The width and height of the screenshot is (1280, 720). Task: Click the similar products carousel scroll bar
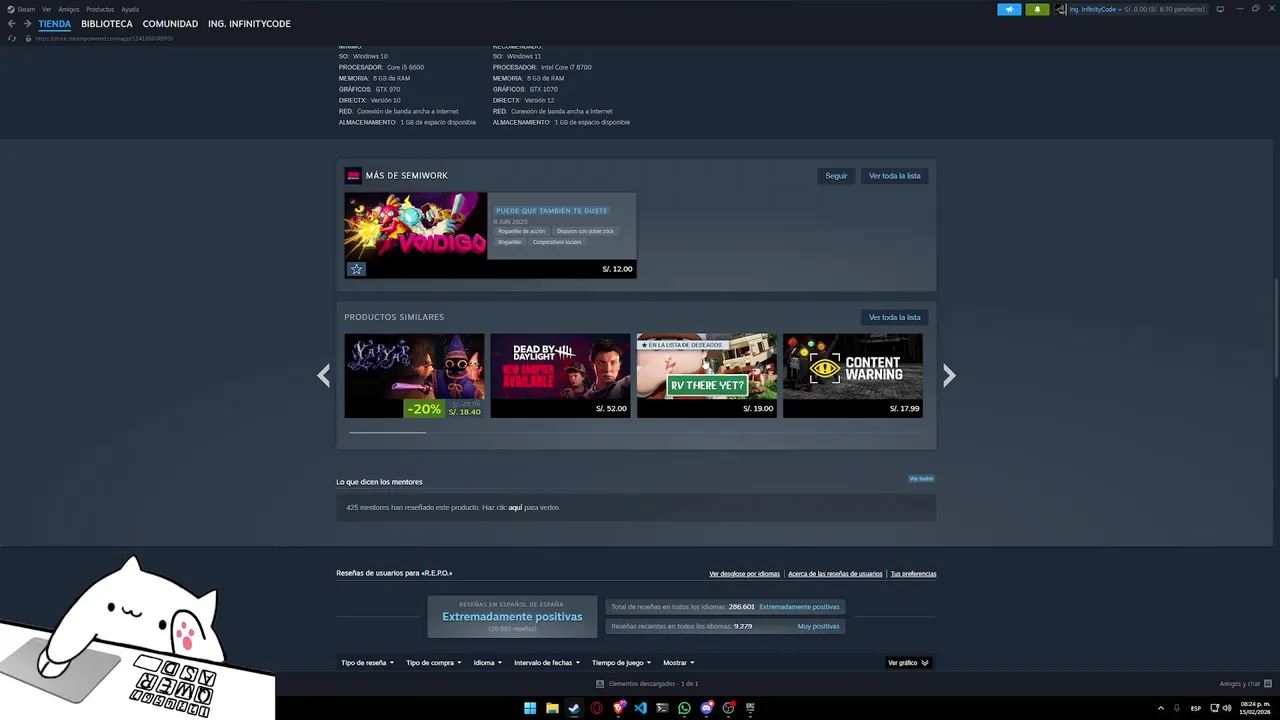point(387,432)
